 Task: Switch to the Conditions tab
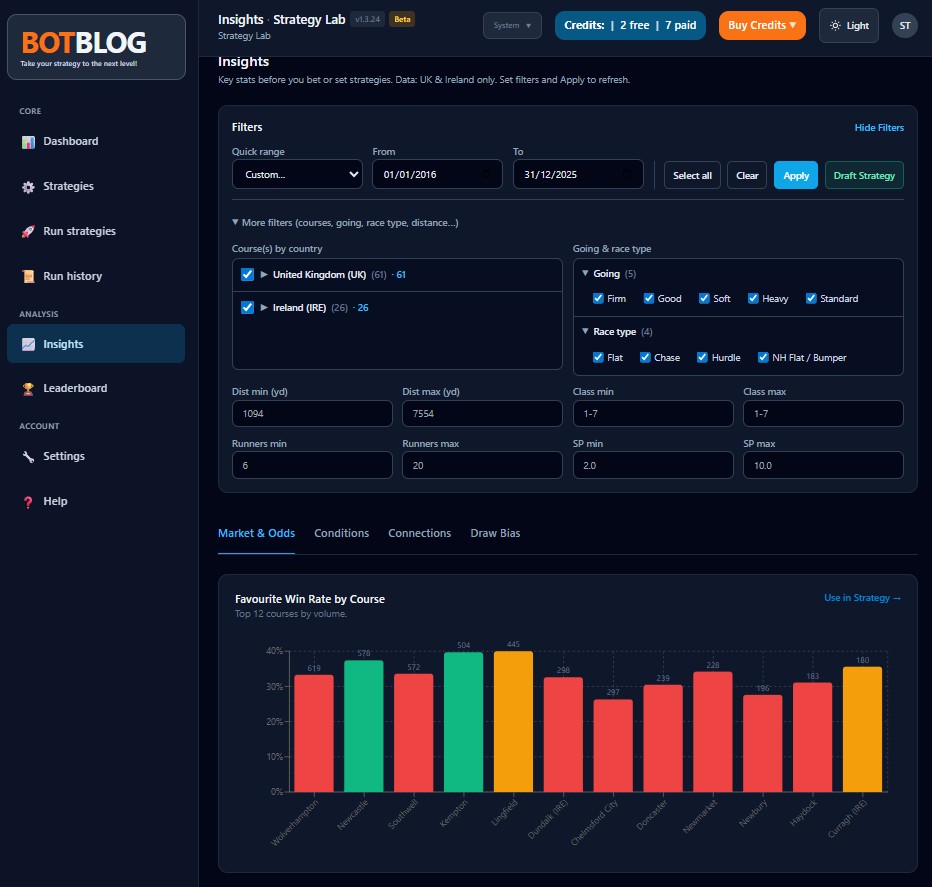341,533
